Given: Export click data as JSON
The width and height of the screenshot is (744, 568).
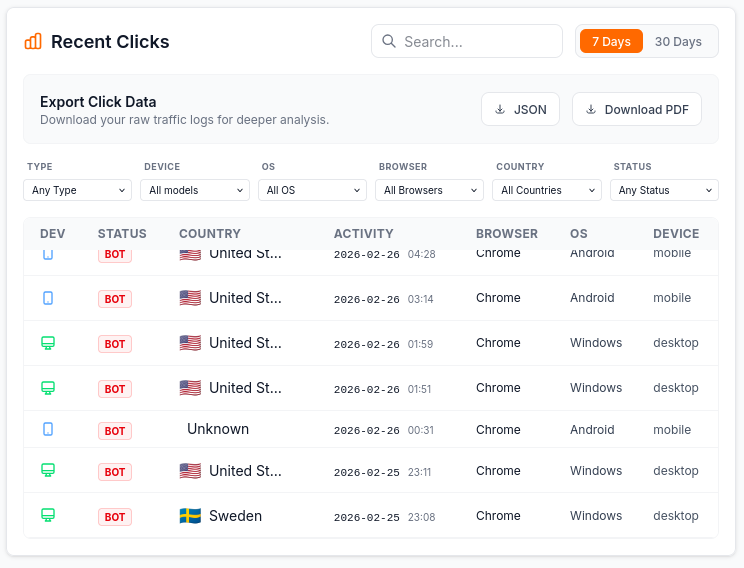Looking at the screenshot, I should (520, 110).
